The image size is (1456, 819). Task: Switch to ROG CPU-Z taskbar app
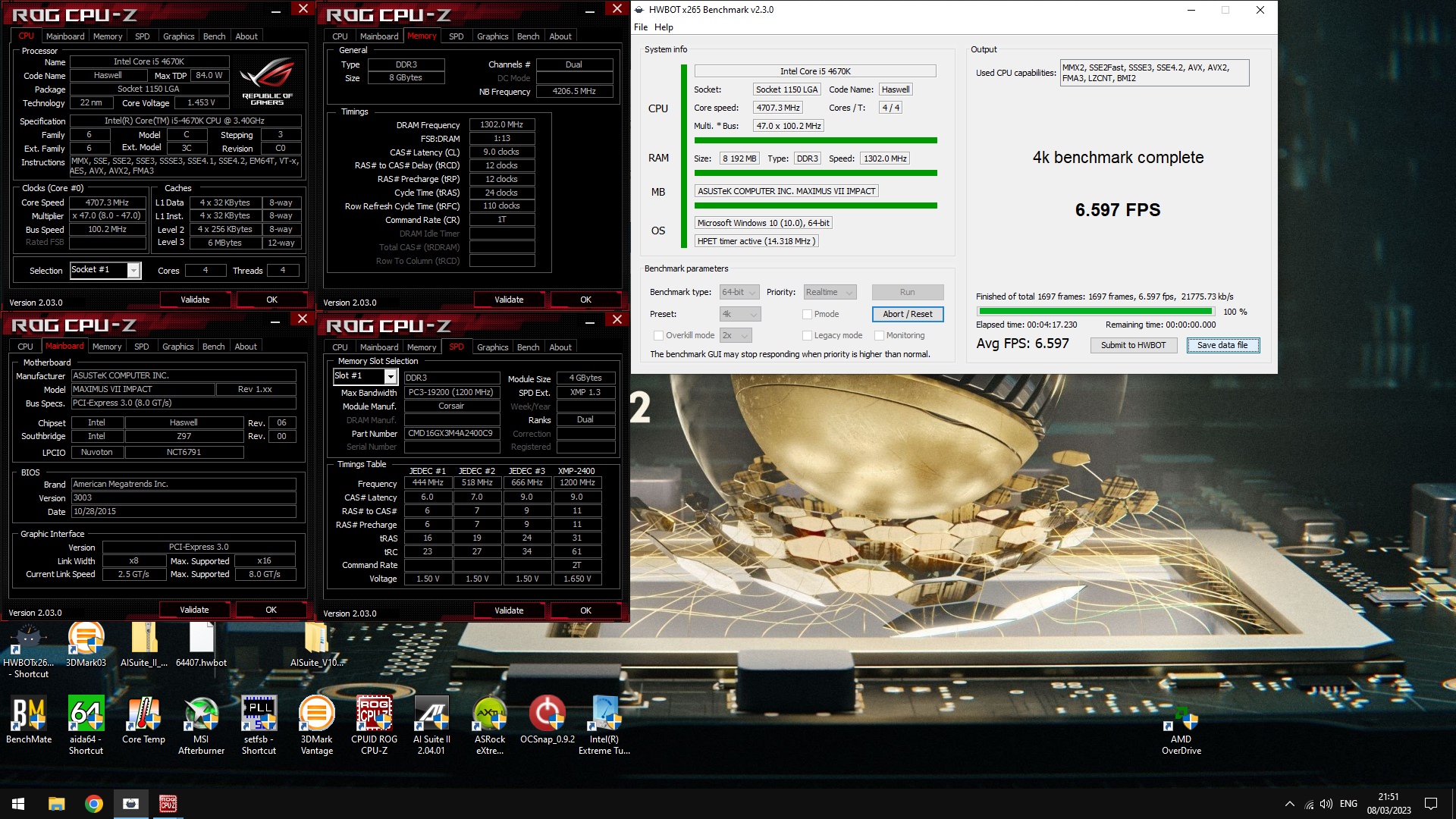[x=168, y=803]
